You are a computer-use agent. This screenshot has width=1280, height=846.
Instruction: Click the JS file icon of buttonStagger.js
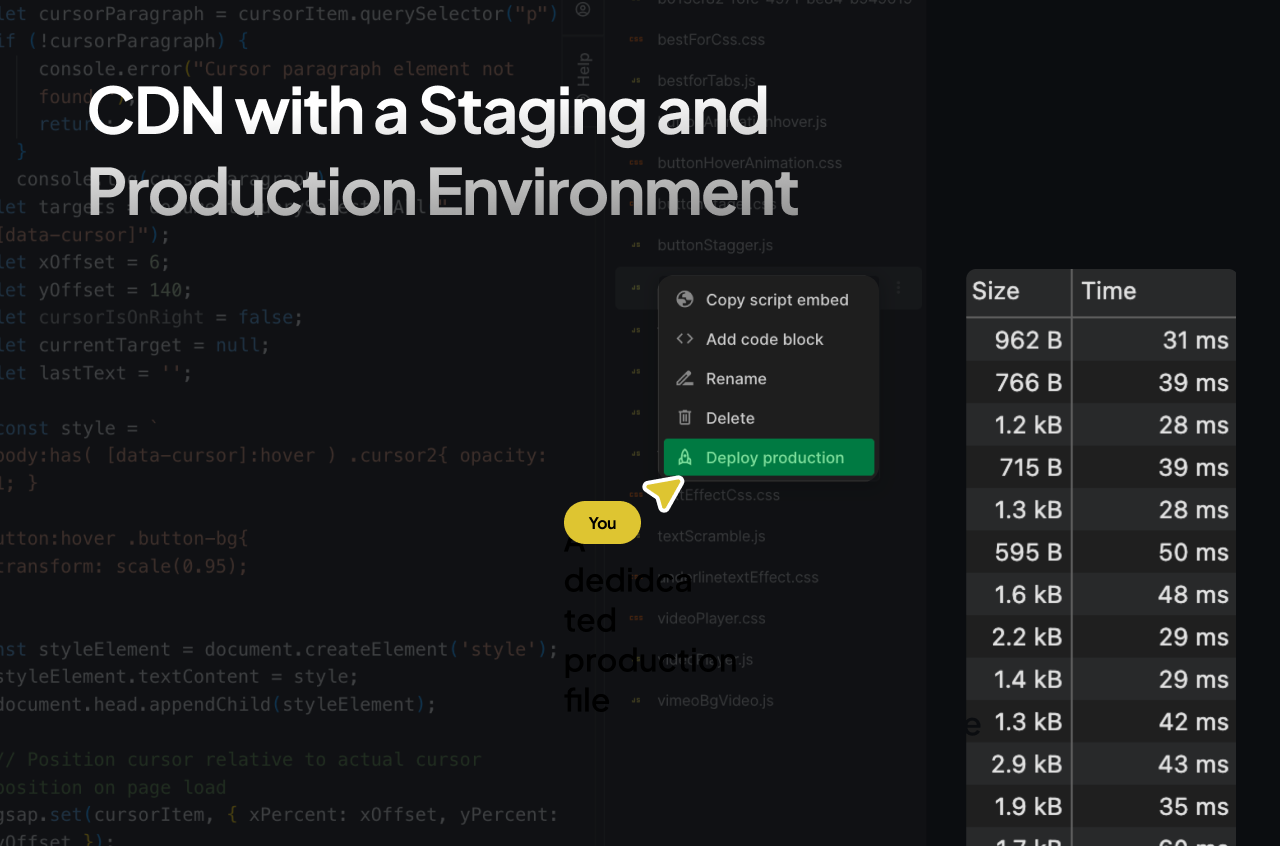coord(636,245)
